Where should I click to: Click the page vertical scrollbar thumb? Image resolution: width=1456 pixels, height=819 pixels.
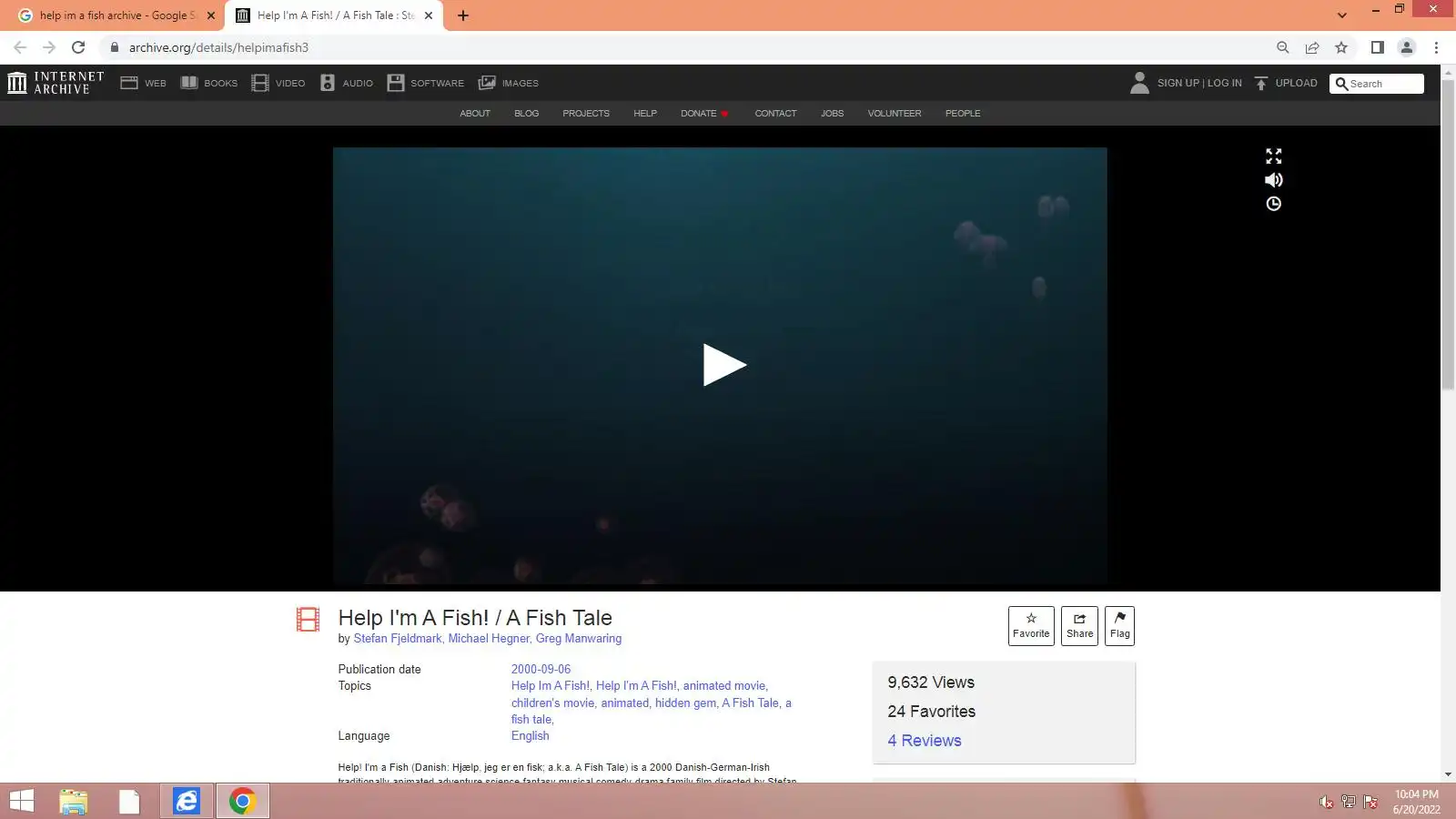tap(1448, 235)
